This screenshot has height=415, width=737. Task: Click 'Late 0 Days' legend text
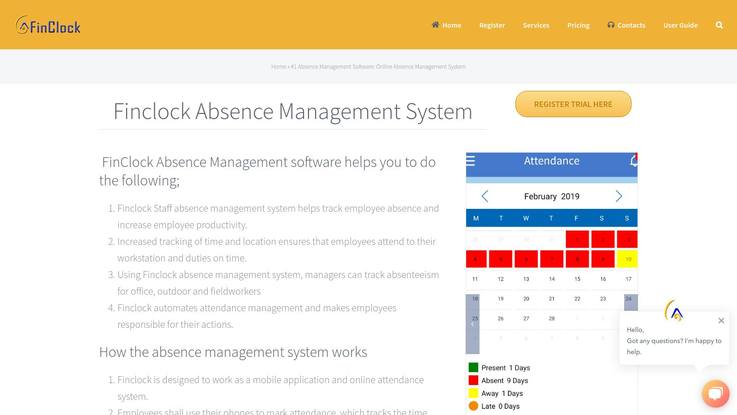[500, 406]
